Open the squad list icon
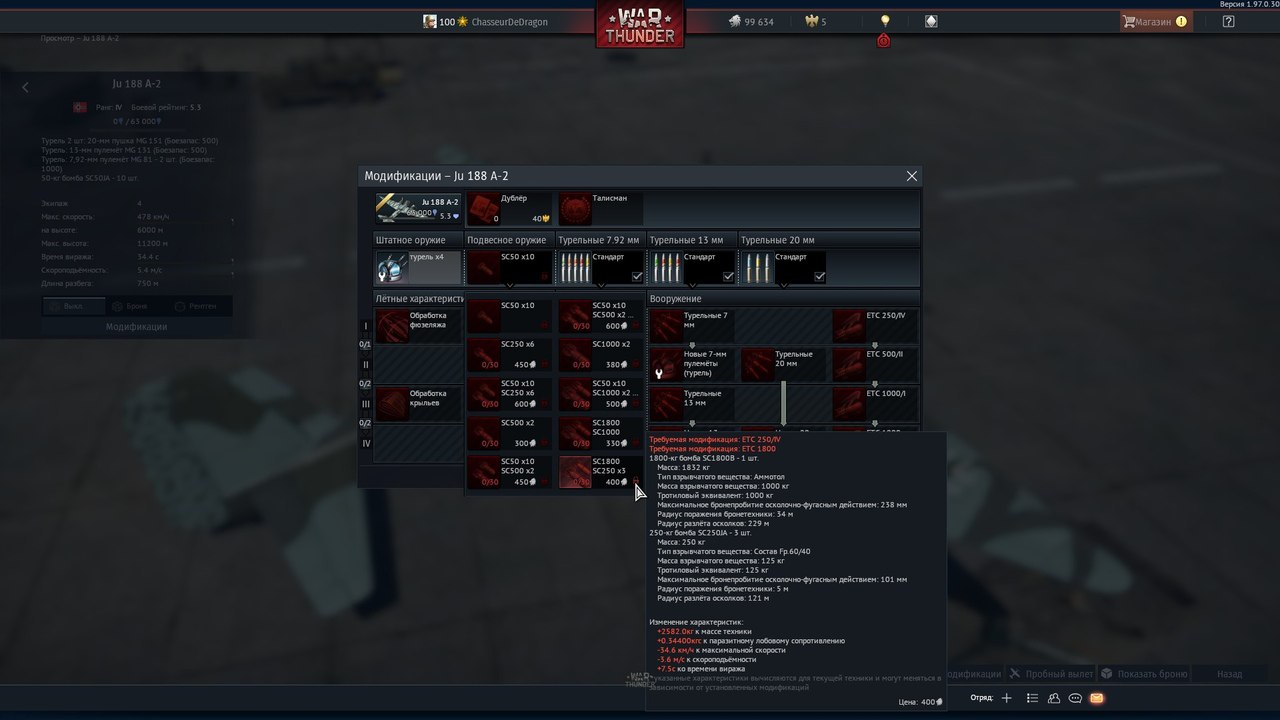The width and height of the screenshot is (1280, 720). click(1033, 698)
